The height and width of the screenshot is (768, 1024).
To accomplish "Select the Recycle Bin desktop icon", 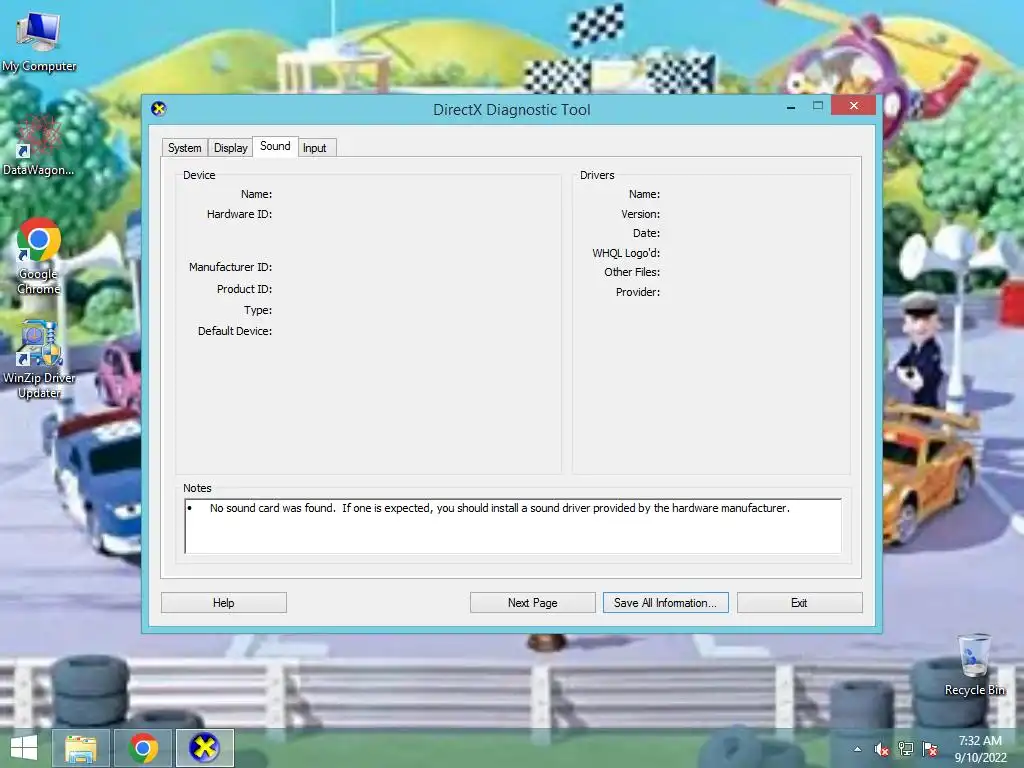I will click(x=974, y=665).
